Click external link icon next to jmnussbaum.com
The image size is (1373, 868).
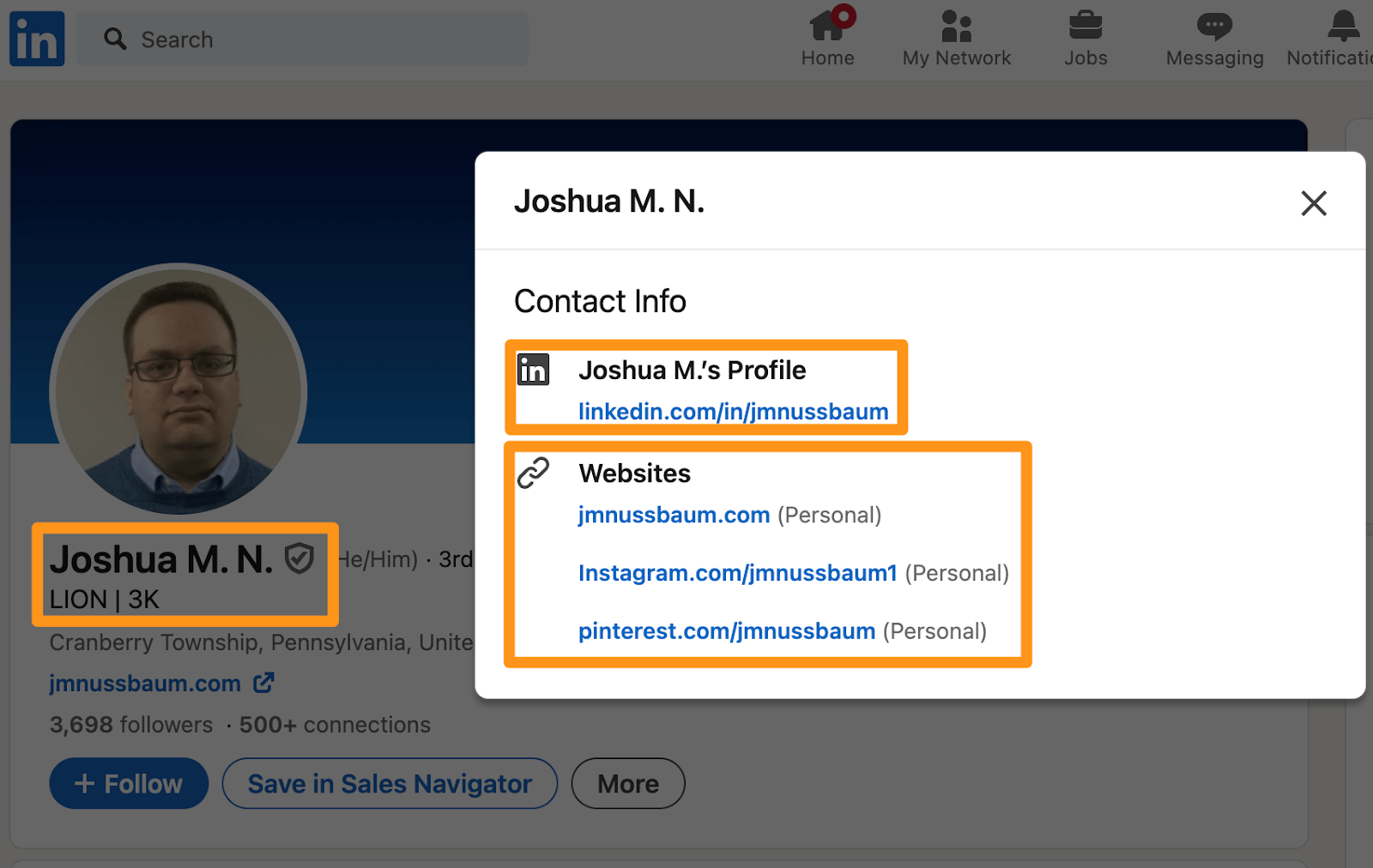(263, 683)
